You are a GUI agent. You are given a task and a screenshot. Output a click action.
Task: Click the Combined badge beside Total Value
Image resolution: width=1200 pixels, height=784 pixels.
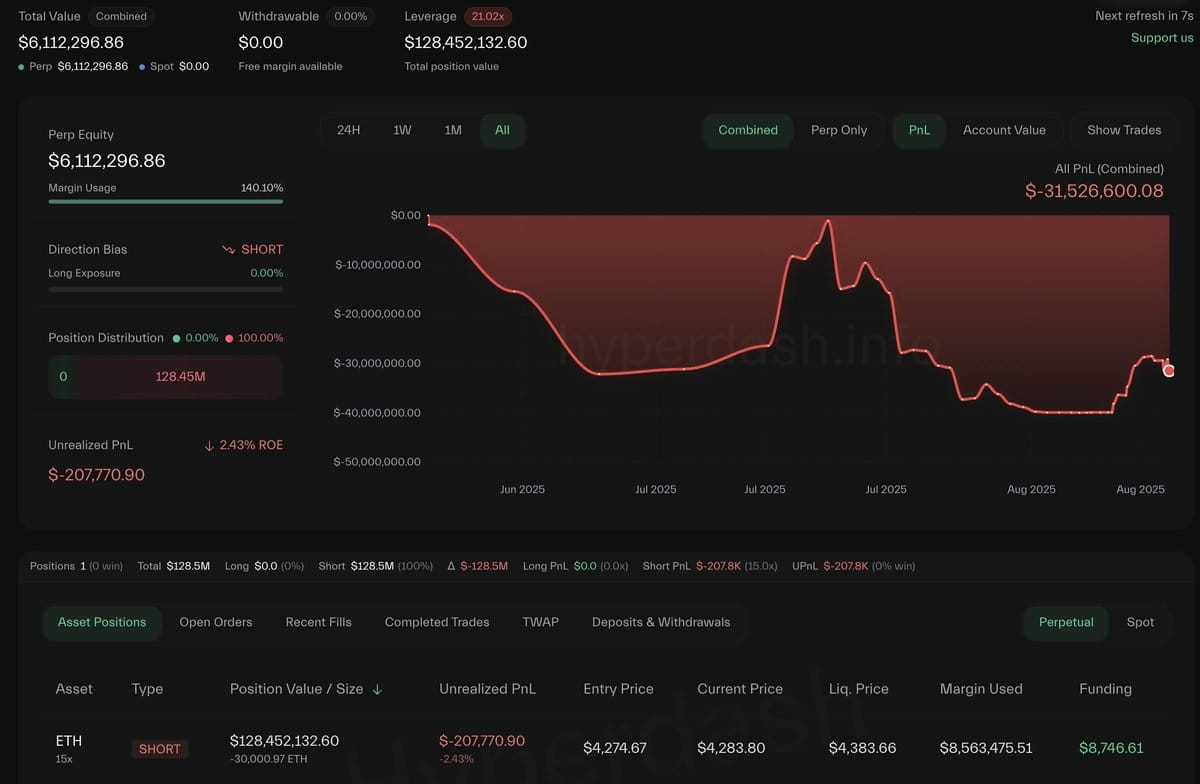[x=121, y=16]
